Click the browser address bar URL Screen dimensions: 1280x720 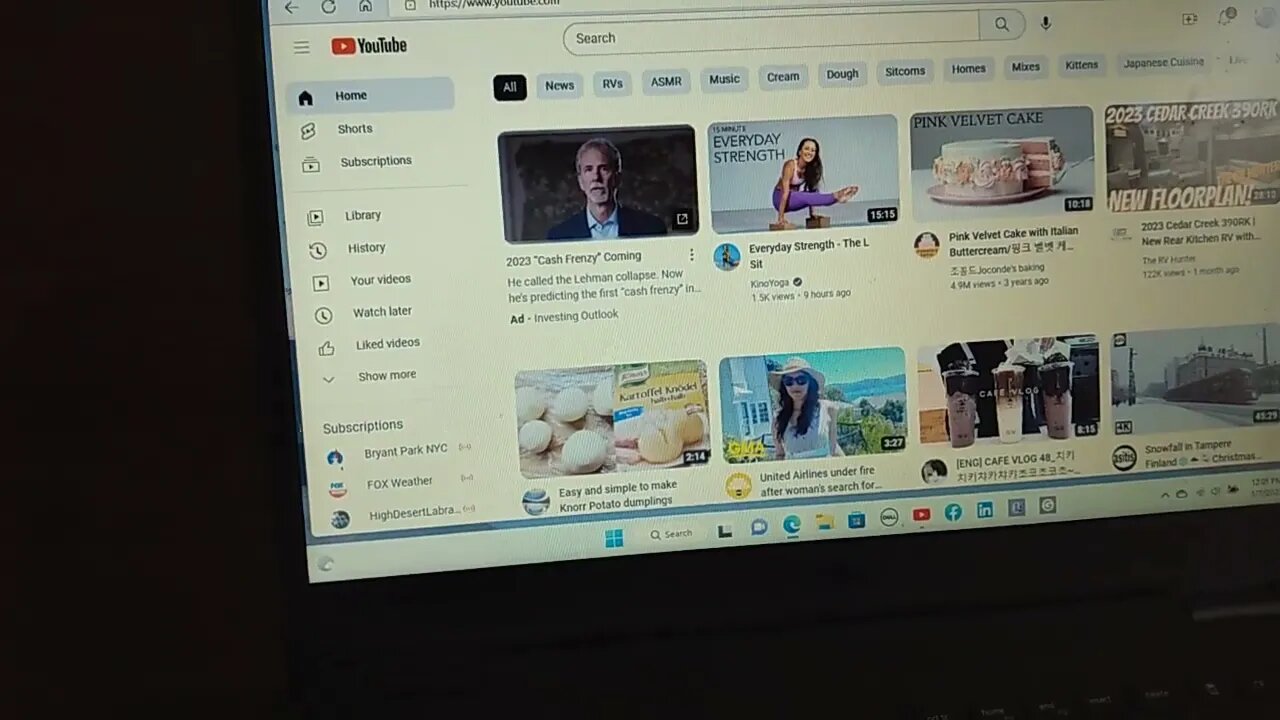point(494,3)
